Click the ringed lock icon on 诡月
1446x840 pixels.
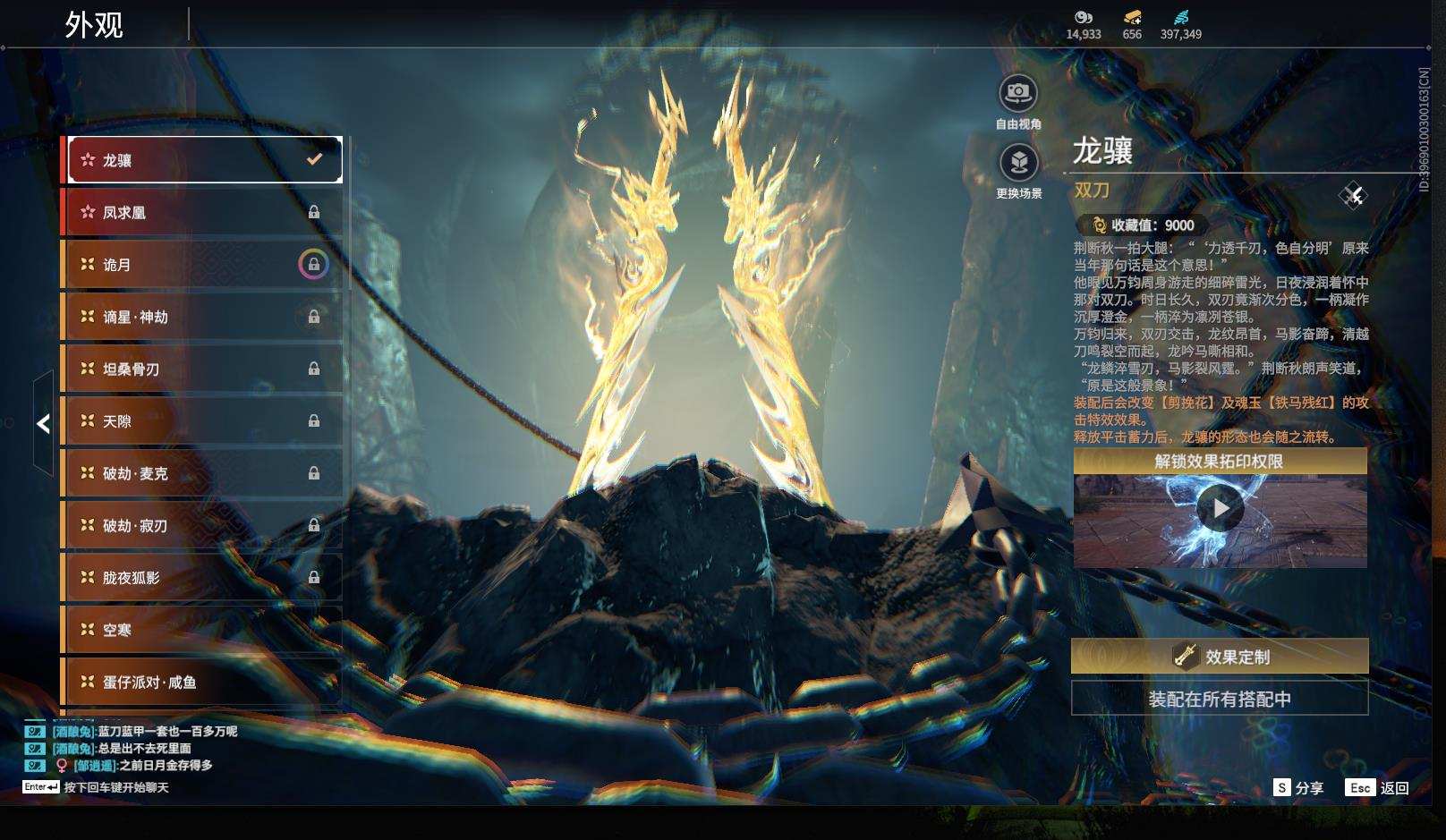pos(313,265)
